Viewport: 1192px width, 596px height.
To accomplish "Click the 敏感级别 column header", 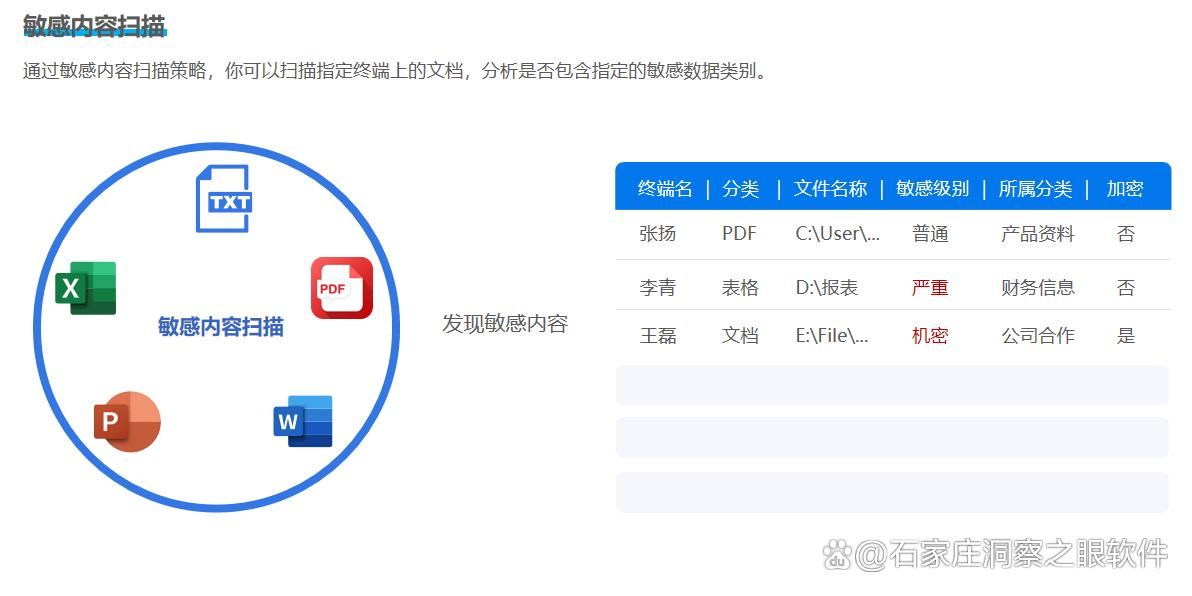I will [x=932, y=189].
